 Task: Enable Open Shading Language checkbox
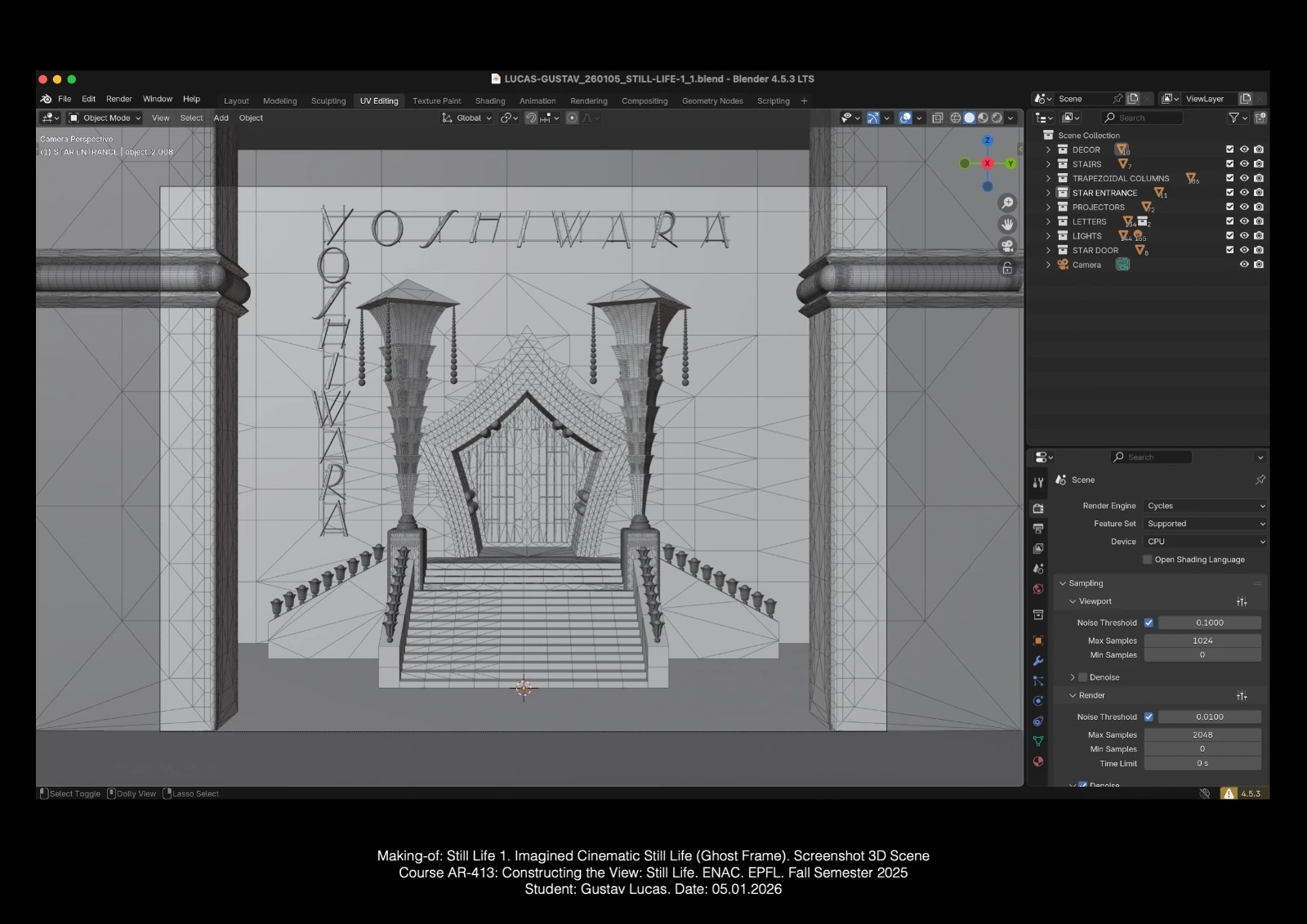coord(1148,560)
